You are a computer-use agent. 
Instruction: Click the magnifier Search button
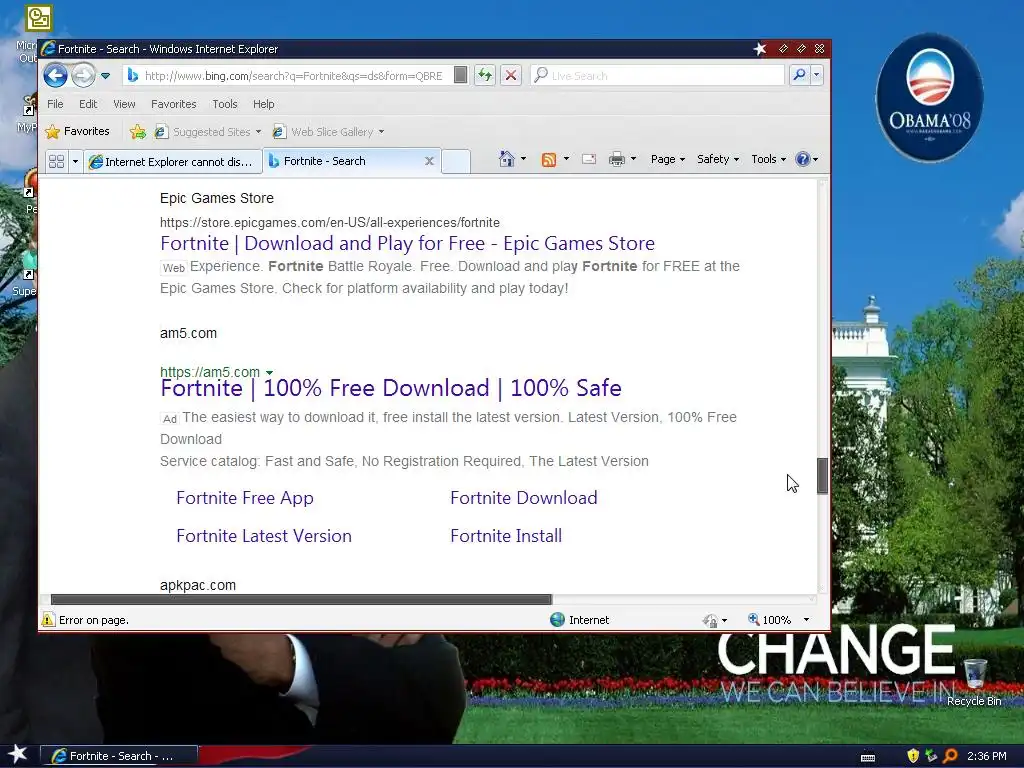(x=799, y=75)
